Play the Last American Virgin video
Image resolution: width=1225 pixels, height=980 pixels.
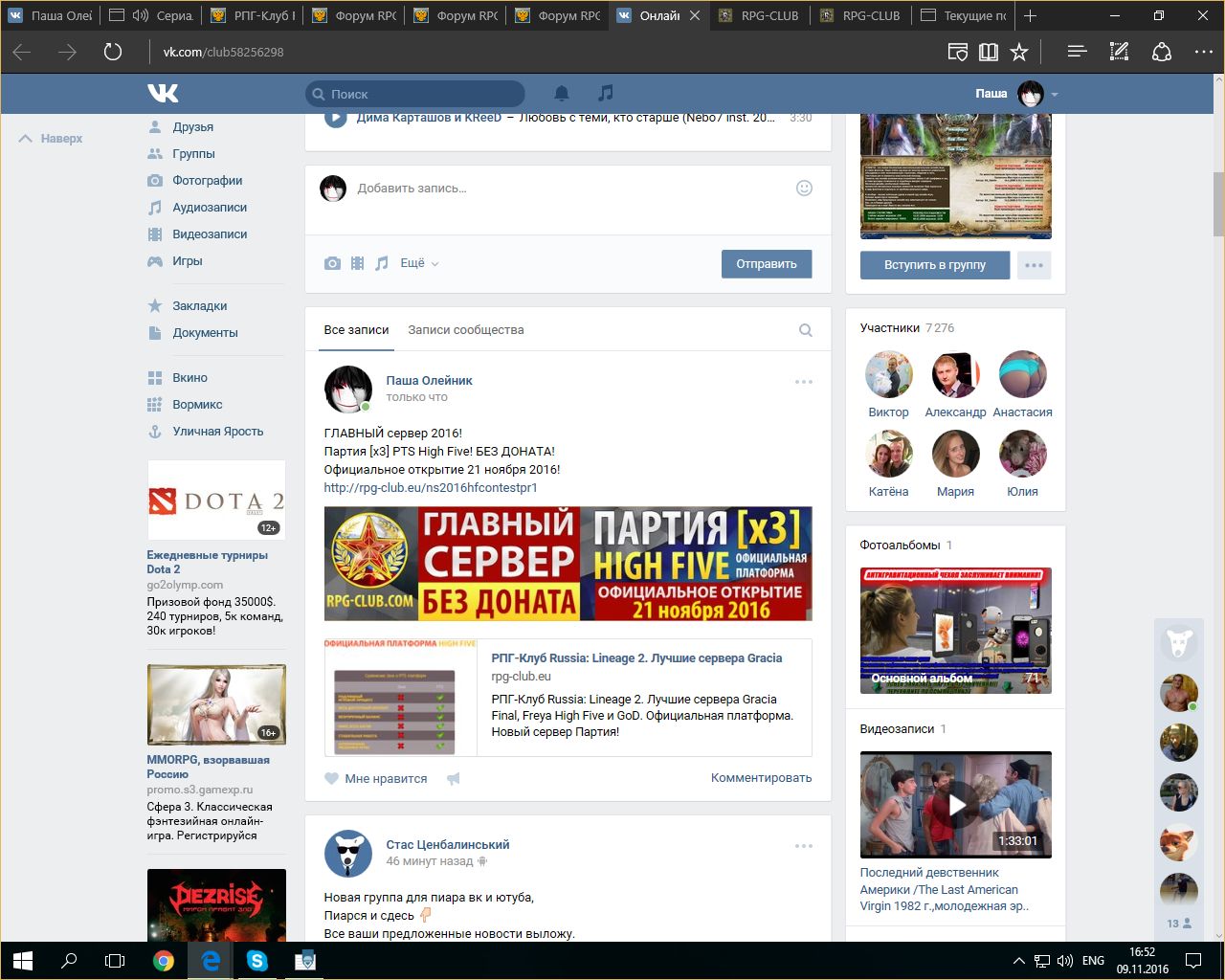pos(955,805)
